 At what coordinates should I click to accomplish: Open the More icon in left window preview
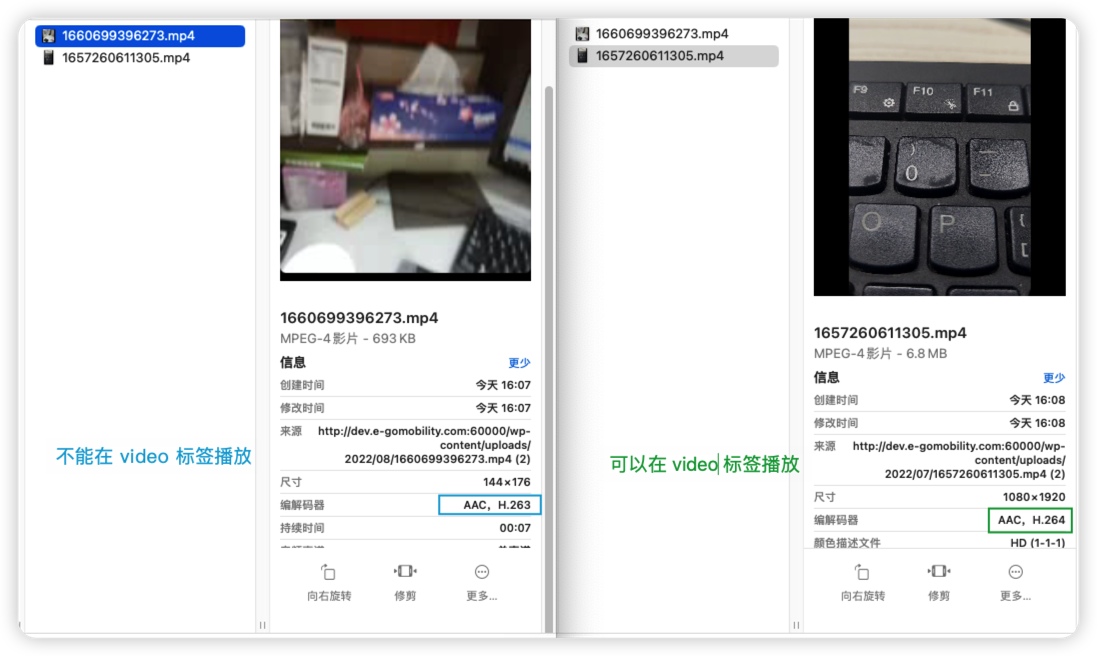[481, 572]
